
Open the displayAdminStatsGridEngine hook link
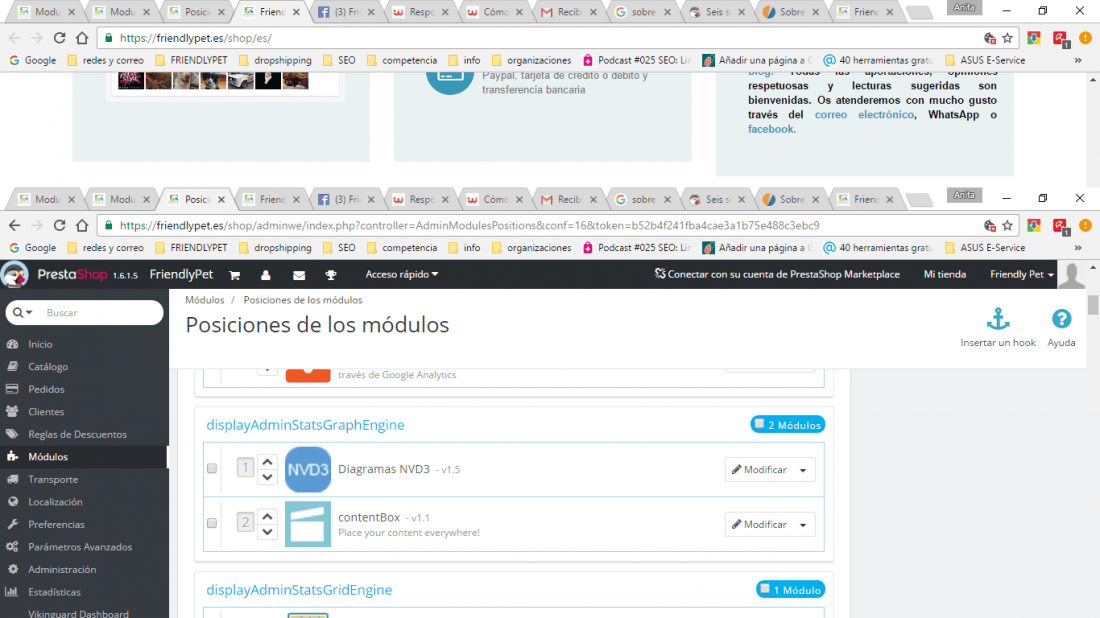(x=299, y=589)
